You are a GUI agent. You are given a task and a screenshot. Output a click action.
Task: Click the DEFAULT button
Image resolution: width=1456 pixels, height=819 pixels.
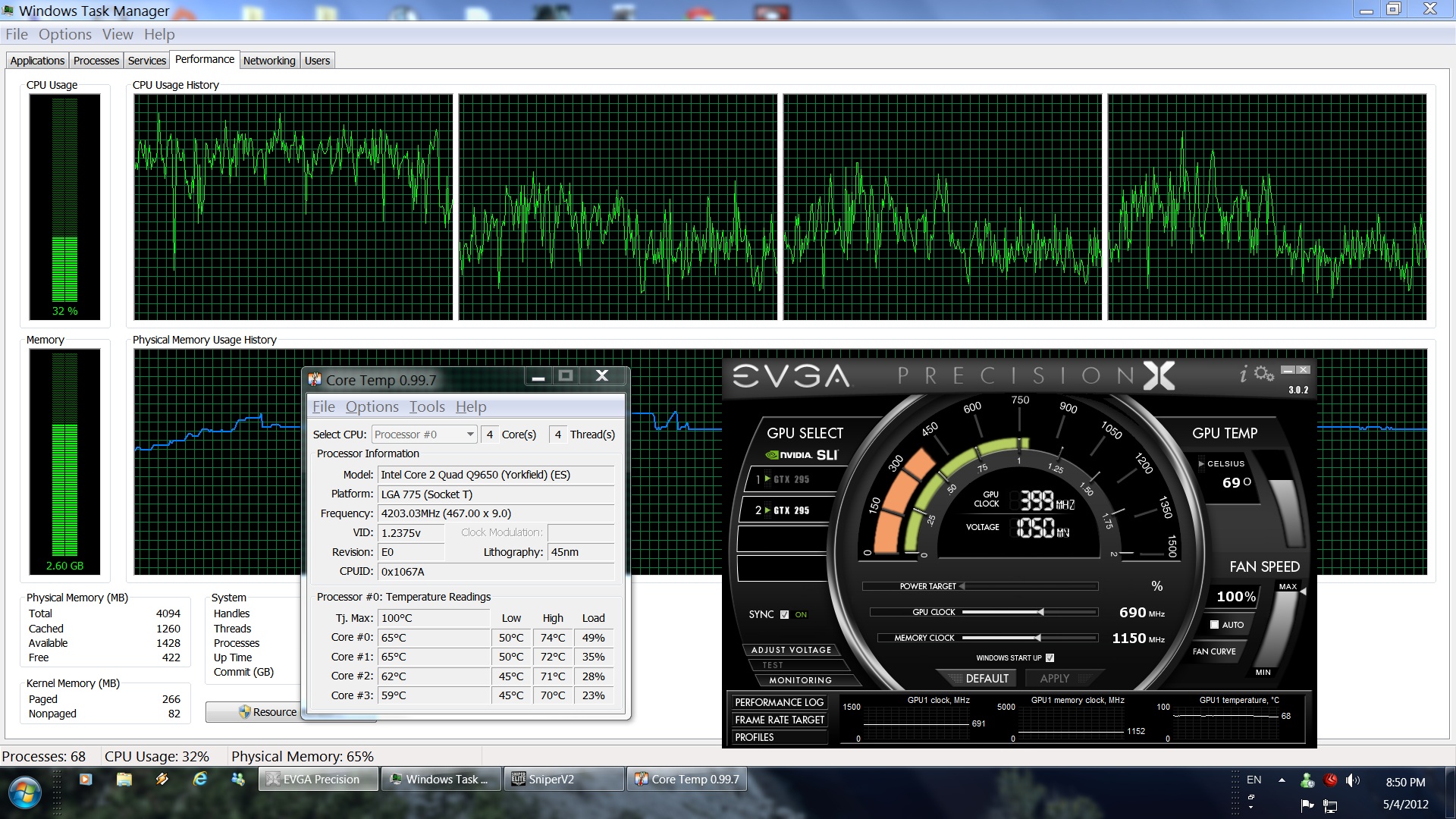[986, 678]
